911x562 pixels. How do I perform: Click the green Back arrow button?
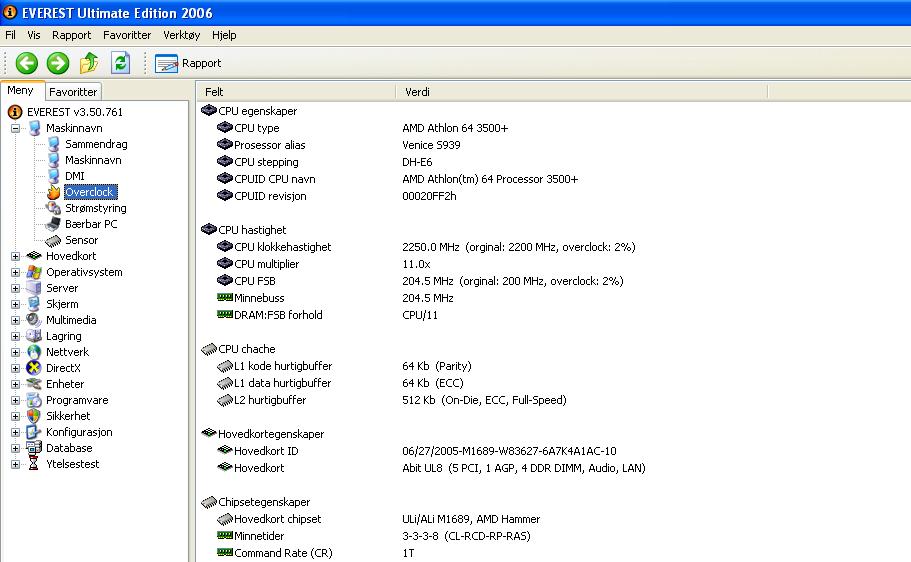coord(26,63)
